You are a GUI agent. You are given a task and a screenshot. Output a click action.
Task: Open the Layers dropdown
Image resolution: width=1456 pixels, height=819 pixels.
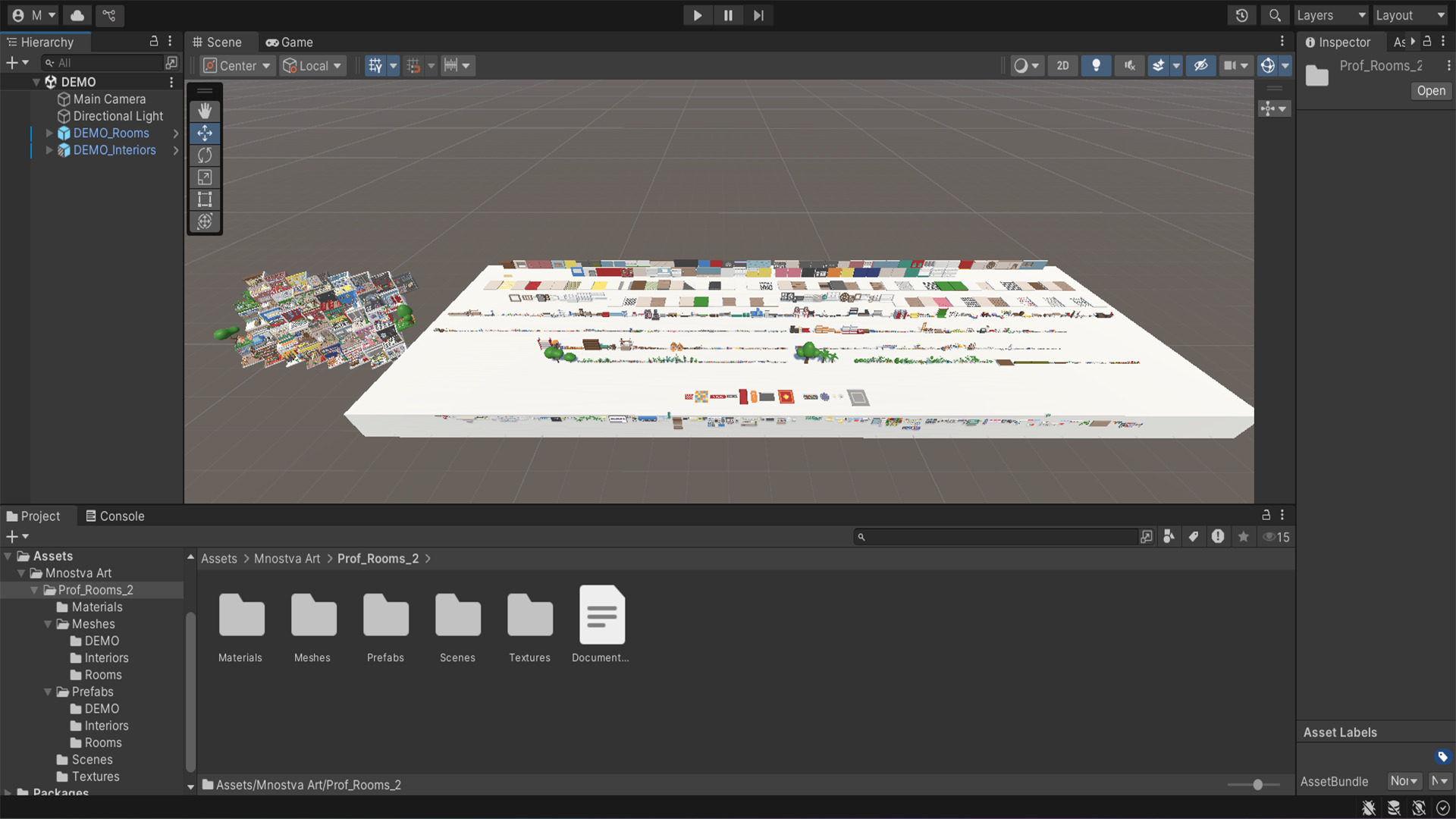(1331, 15)
